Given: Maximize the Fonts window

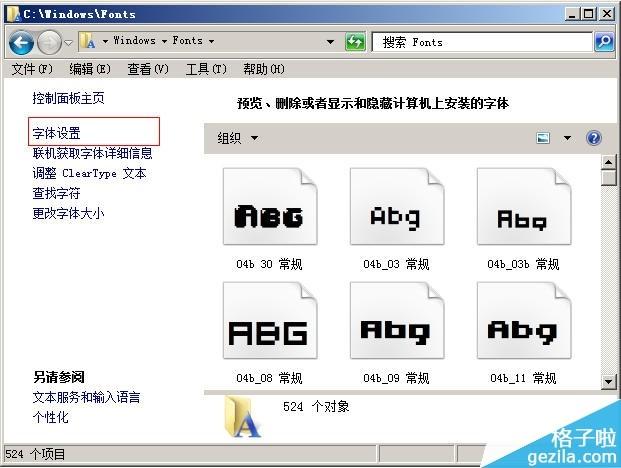Looking at the screenshot, I should click(x=589, y=14).
